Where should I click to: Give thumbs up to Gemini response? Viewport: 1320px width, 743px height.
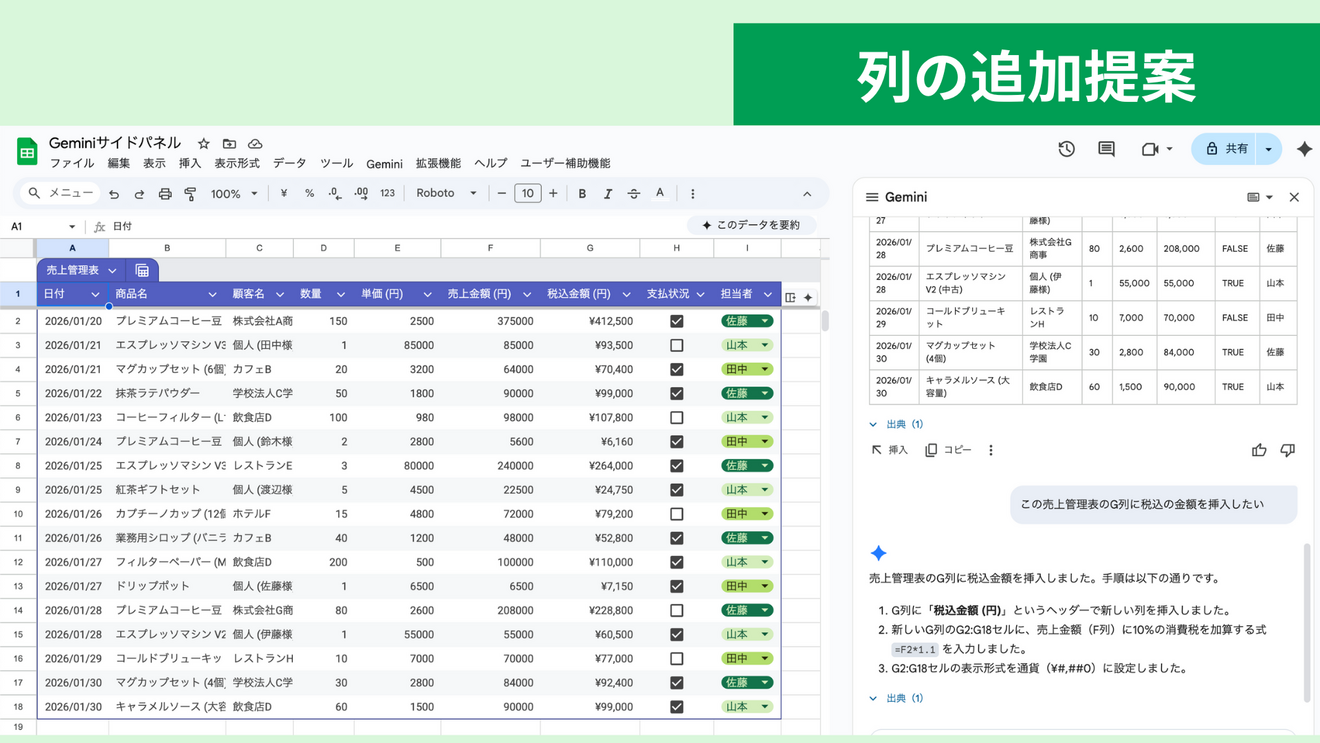(x=1259, y=451)
